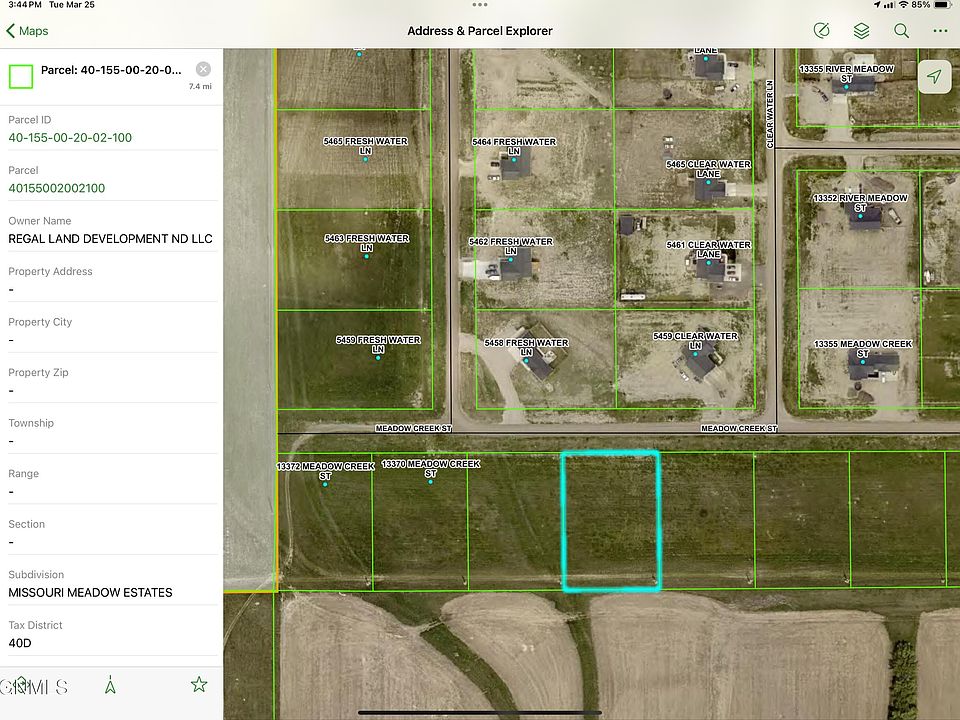The width and height of the screenshot is (960, 720).
Task: Tap the 13355 RIVER MEADOW ST address label
Action: pyautogui.click(x=847, y=73)
